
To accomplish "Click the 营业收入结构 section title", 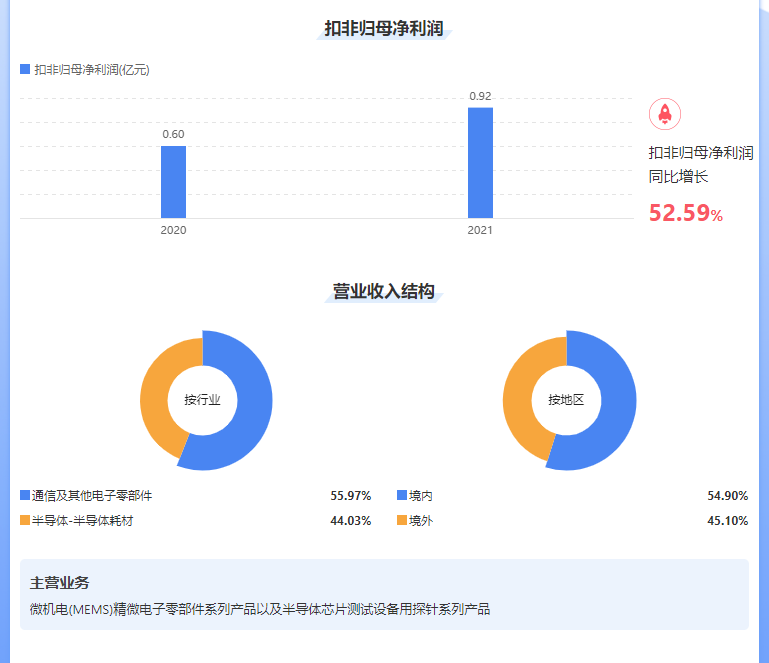I will 384,292.
